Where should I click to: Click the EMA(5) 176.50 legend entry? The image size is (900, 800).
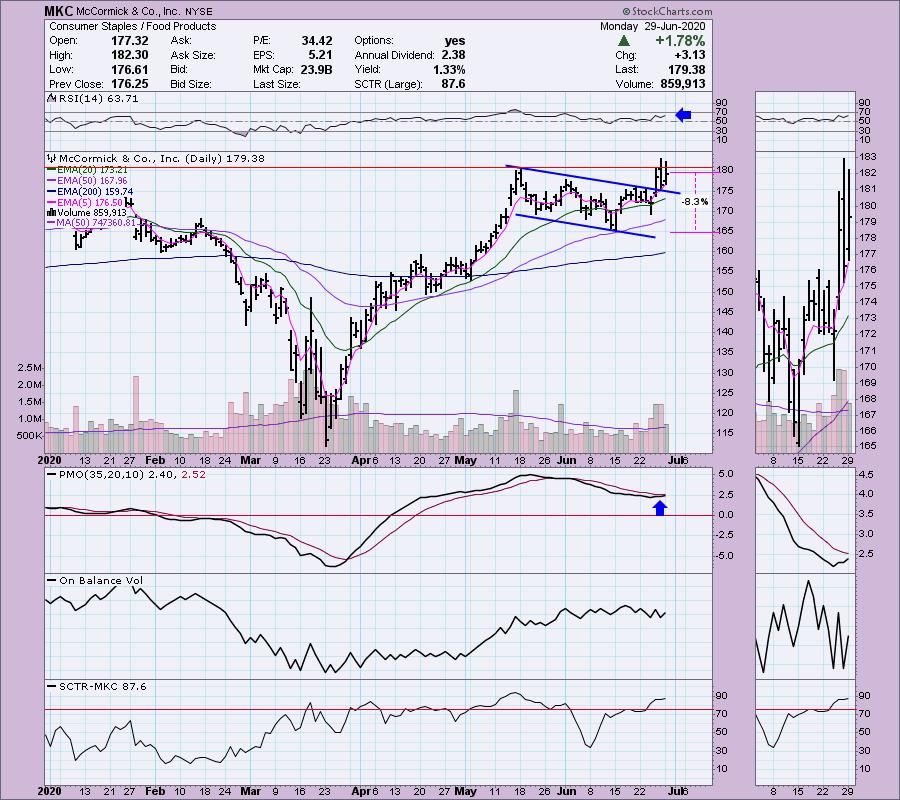(x=90, y=203)
